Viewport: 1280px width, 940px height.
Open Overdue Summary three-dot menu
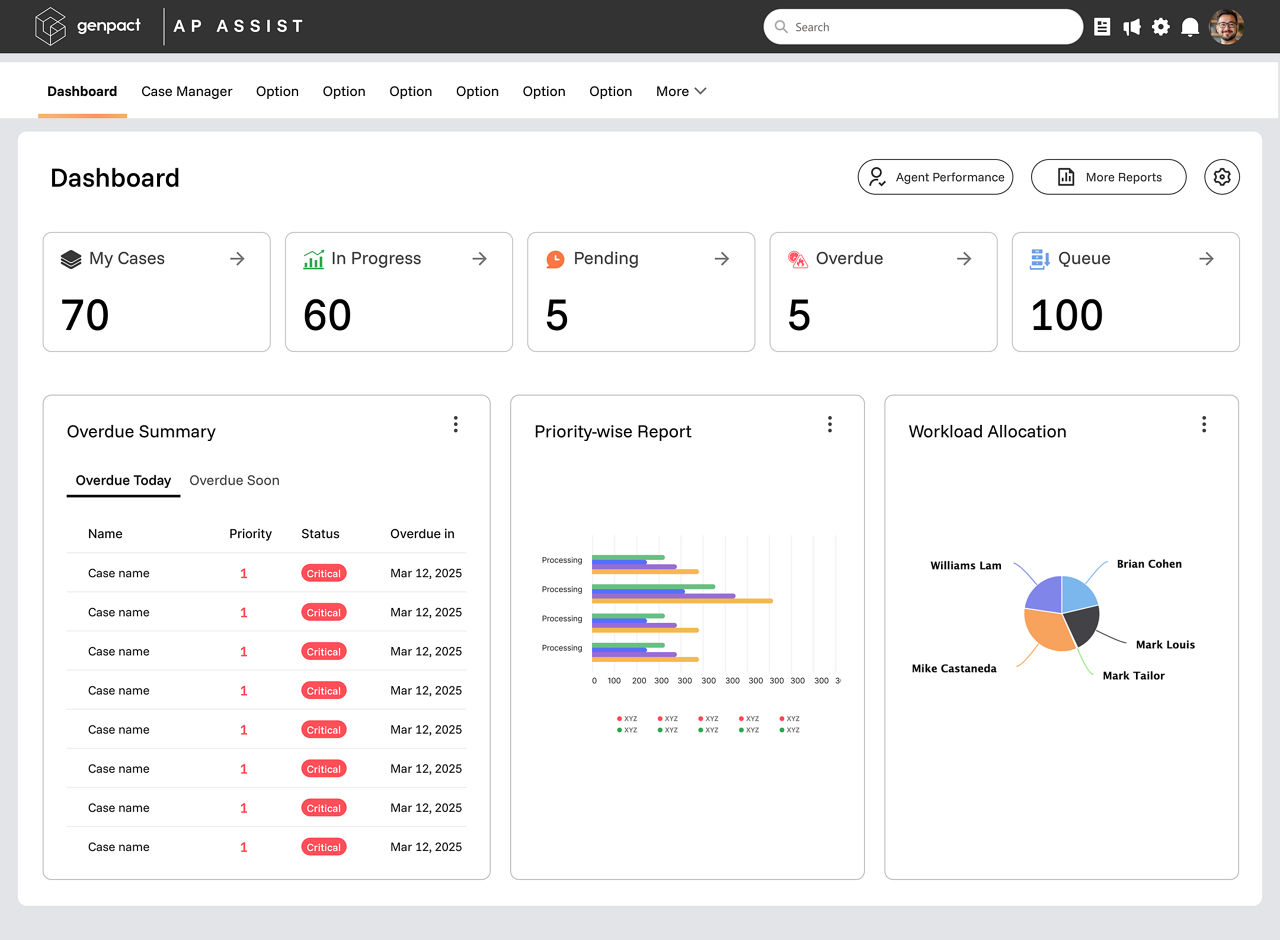(x=455, y=424)
